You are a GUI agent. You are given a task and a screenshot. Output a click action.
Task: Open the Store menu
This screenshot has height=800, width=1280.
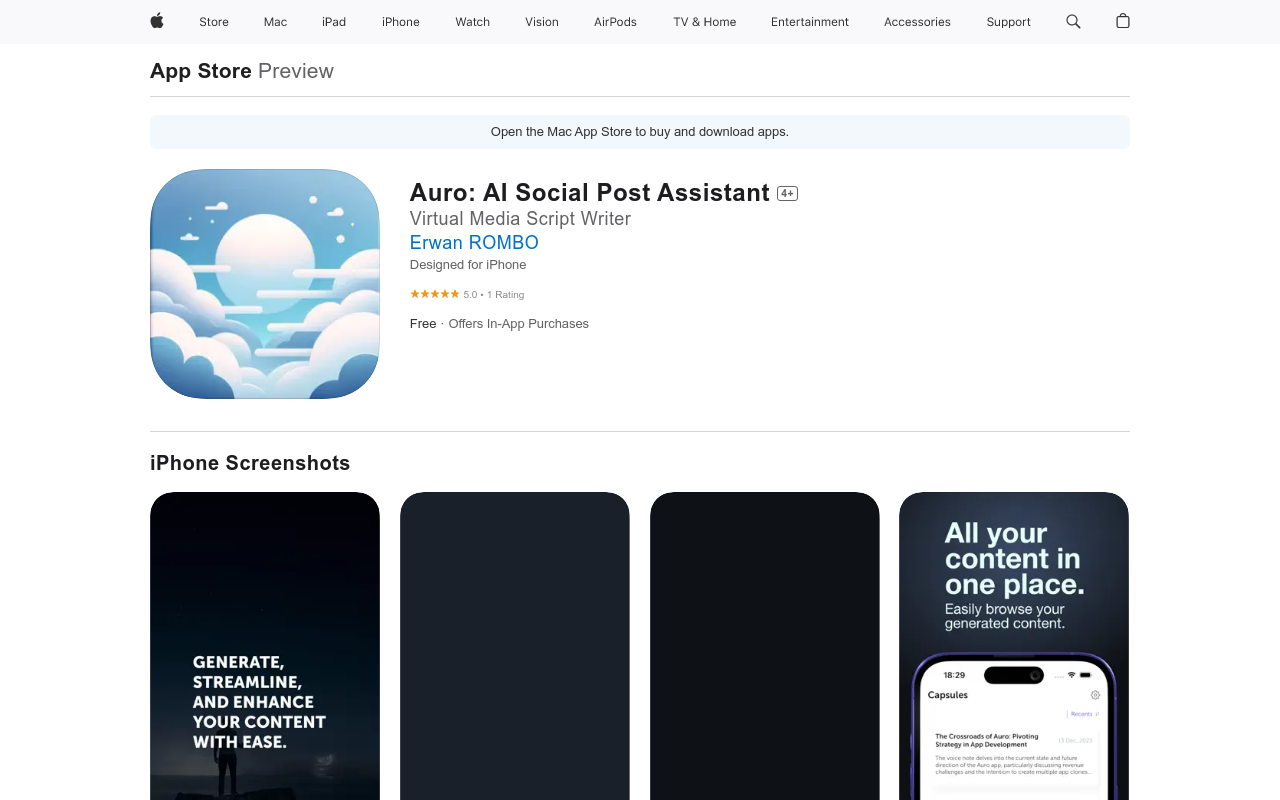tap(214, 22)
